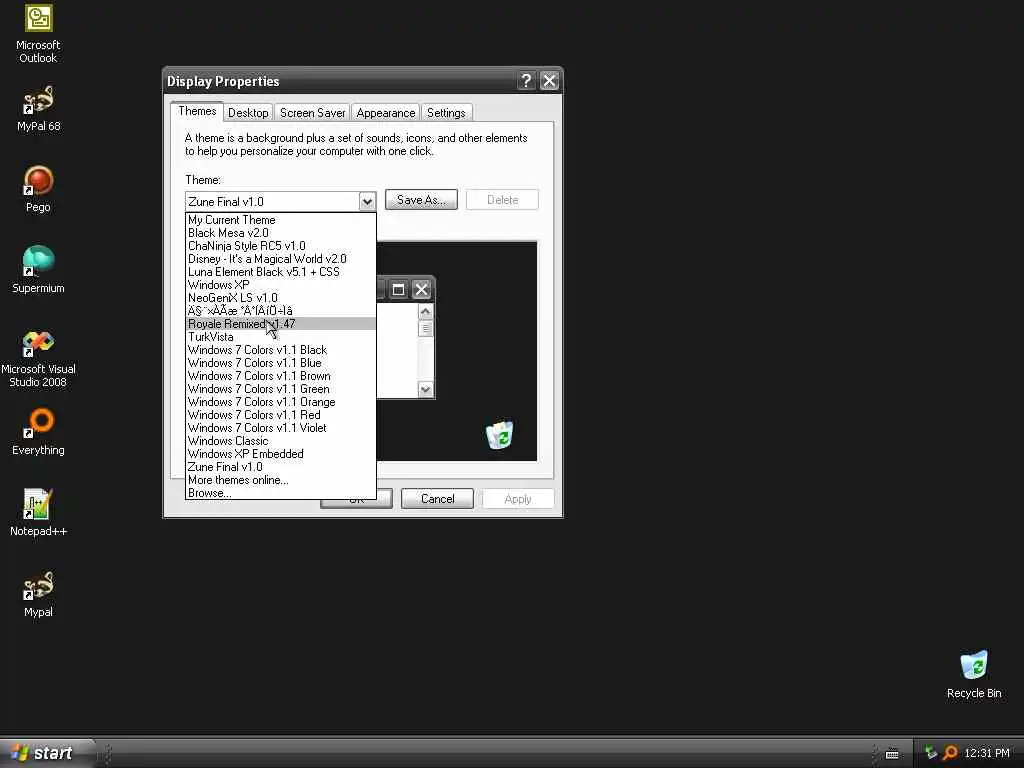Viewport: 1024px width, 768px height.
Task: Choose Windows 7 Colors v1.1 Violet
Action: 281,428
